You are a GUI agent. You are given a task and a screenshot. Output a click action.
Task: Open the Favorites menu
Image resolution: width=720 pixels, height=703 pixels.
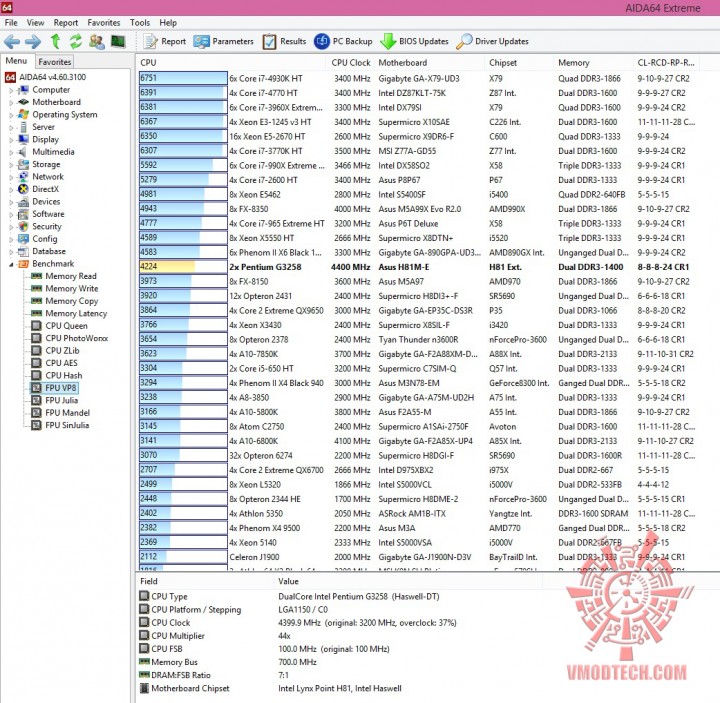pos(104,22)
